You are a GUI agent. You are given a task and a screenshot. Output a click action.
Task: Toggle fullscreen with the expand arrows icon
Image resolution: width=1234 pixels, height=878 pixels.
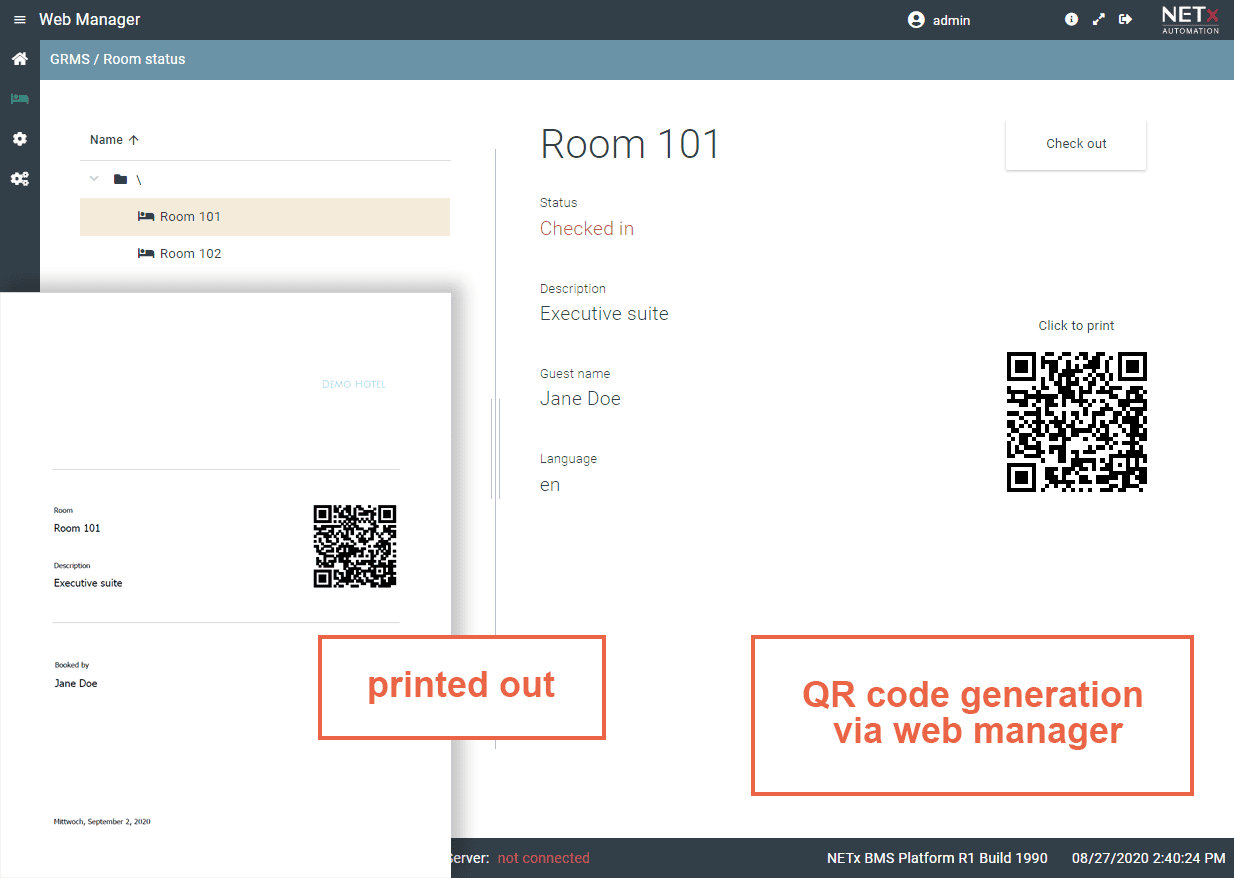tap(1099, 19)
